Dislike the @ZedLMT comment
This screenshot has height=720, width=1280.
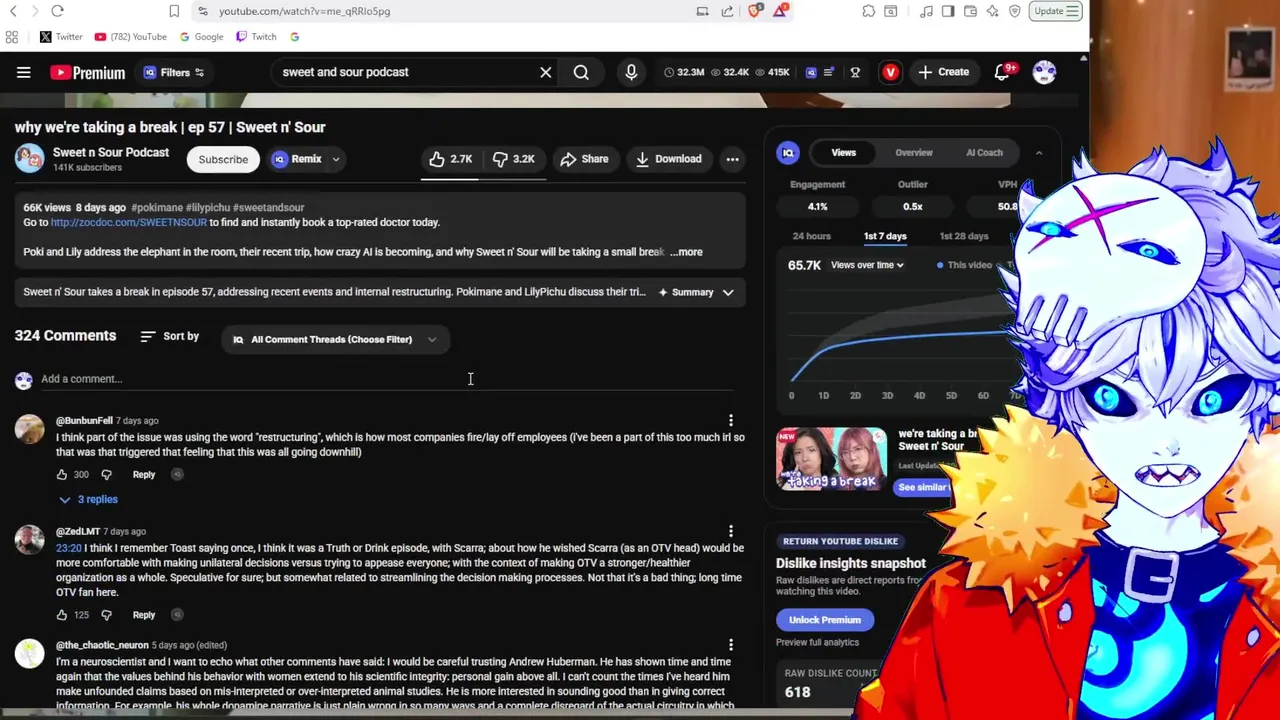coord(107,615)
